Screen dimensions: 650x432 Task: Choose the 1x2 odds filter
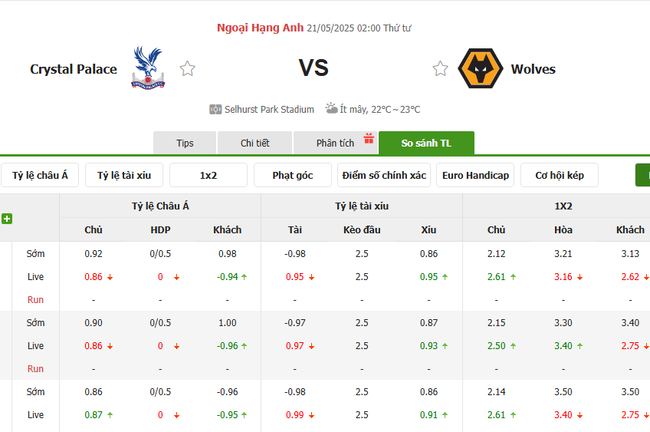(x=208, y=175)
